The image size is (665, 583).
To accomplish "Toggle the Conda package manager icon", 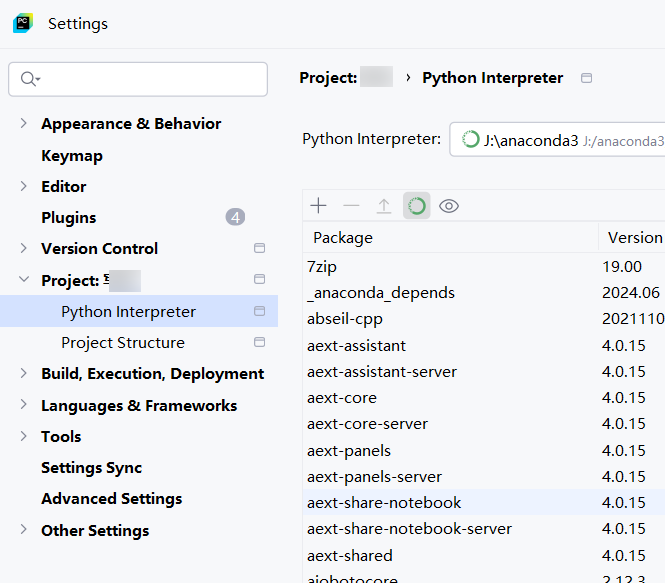I will point(416,206).
